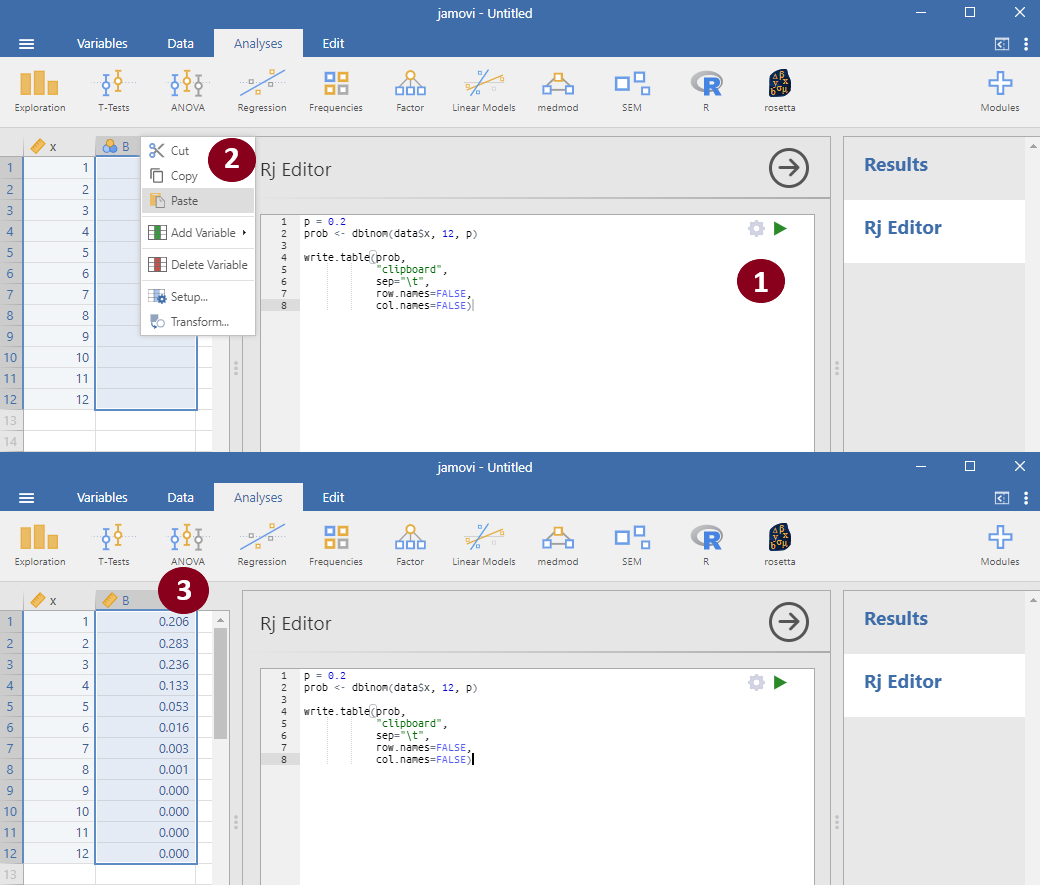Image resolution: width=1040 pixels, height=885 pixels.
Task: Select column header B in bottom window
Action: (146, 600)
